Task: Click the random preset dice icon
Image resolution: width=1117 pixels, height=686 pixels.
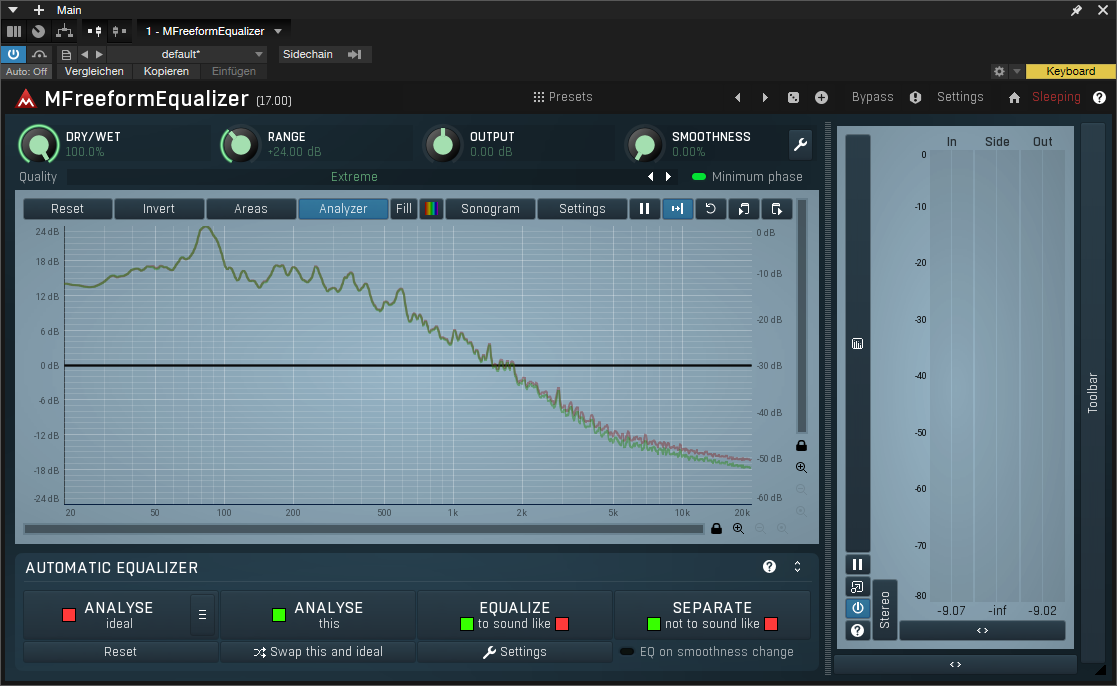Action: [x=793, y=97]
